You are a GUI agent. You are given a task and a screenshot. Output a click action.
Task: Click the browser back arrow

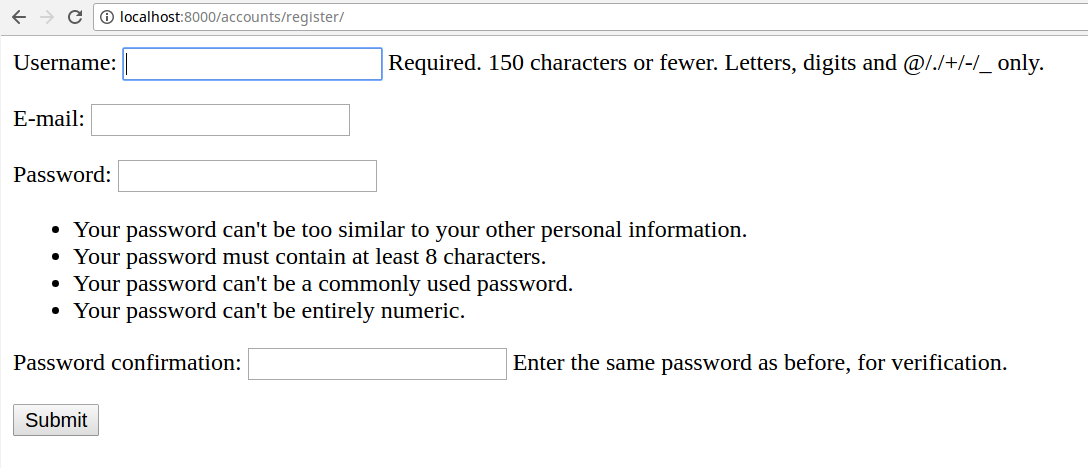point(19,17)
